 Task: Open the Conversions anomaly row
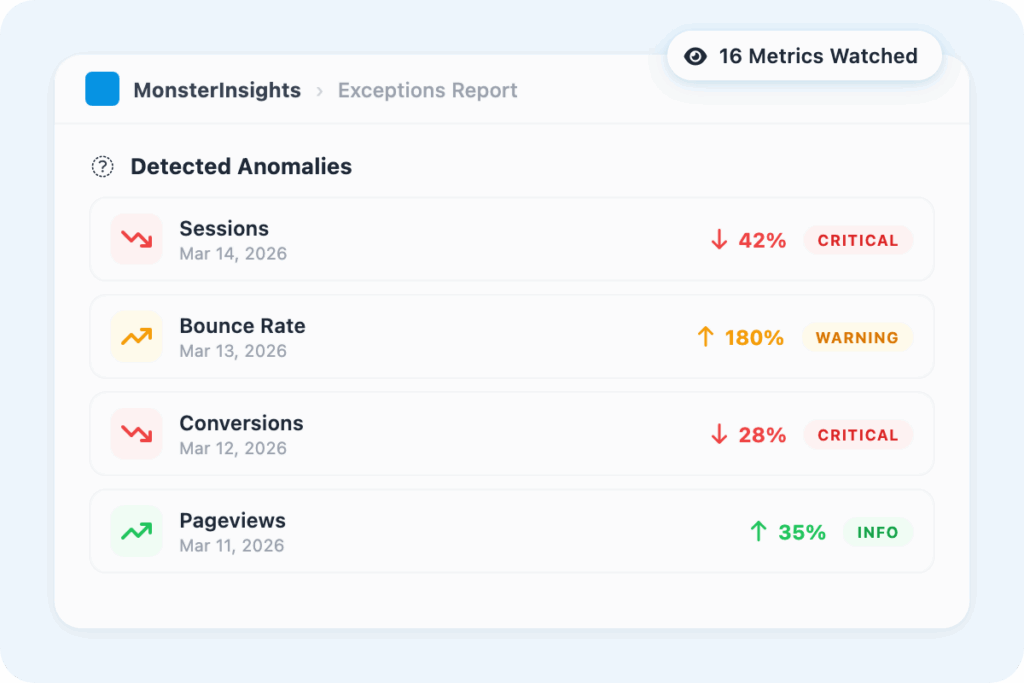(x=450, y=434)
